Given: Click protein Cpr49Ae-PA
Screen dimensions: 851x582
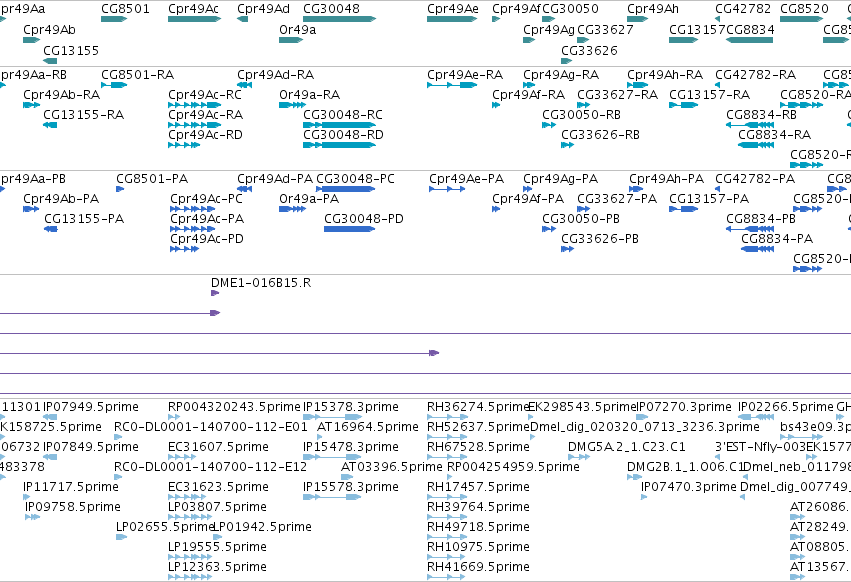Looking at the screenshot, I should click(x=466, y=179).
